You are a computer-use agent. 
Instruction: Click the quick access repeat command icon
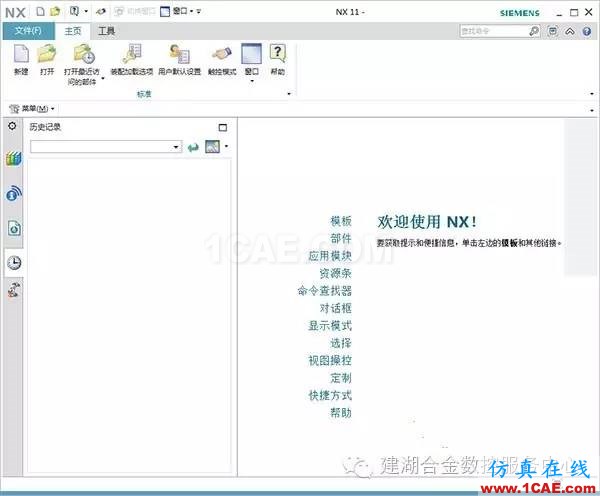(74, 11)
